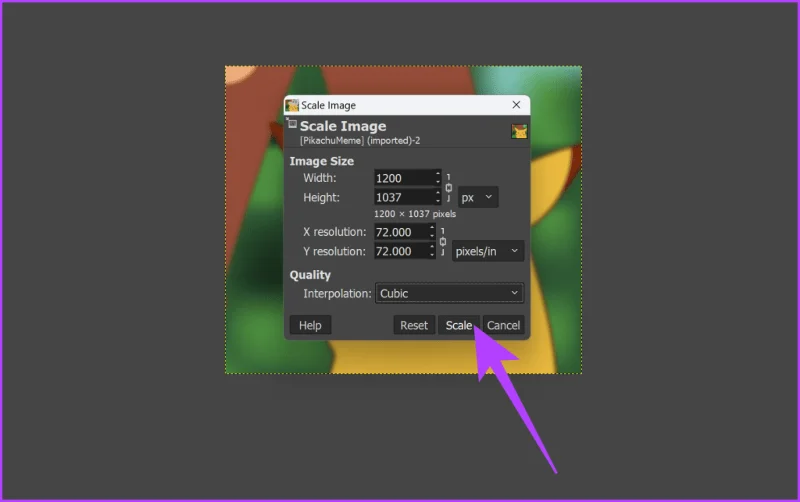Increase Height with the up stepper
The height and width of the screenshot is (502, 800).
tap(438, 193)
